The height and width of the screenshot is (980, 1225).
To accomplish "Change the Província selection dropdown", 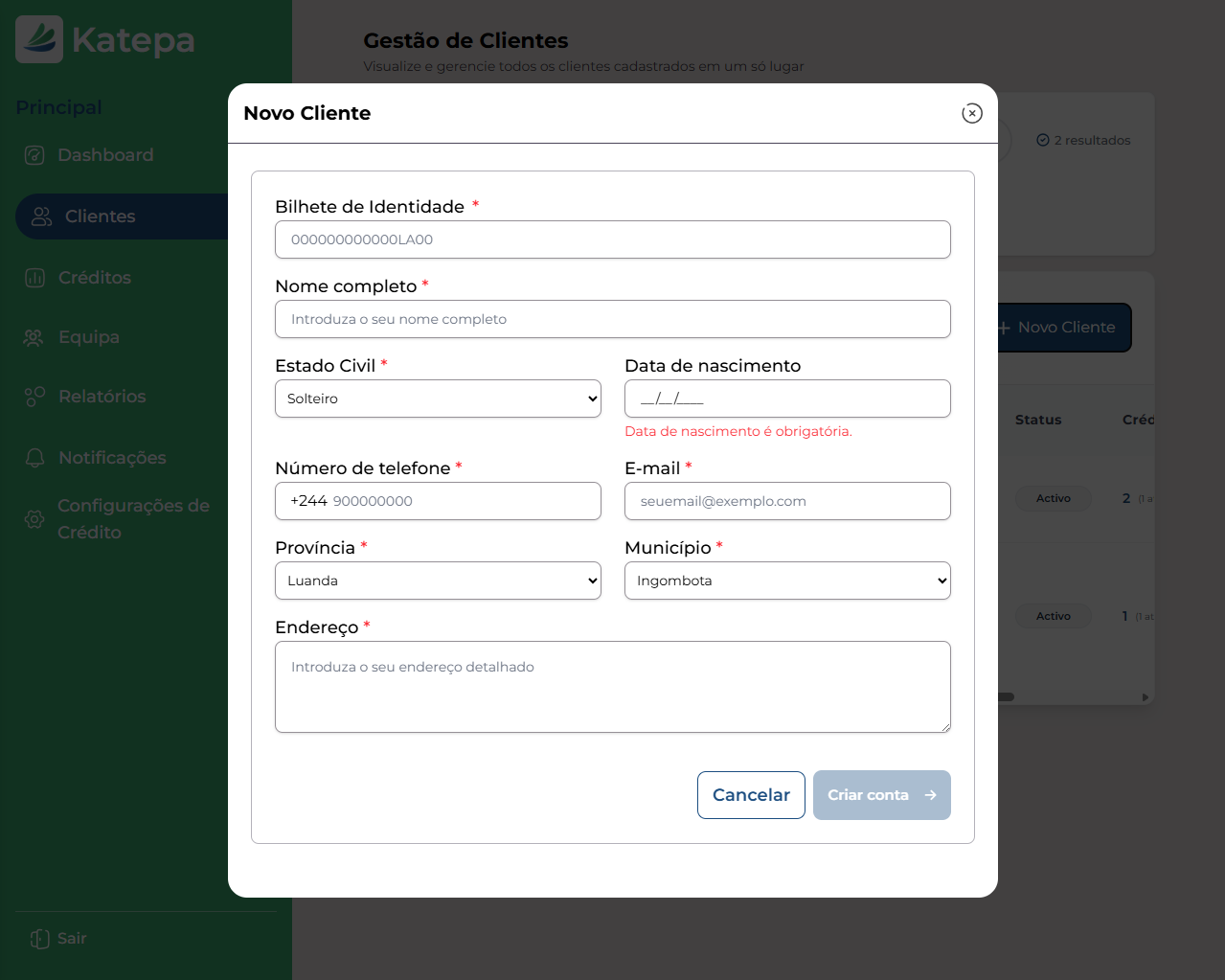I will 437,580.
